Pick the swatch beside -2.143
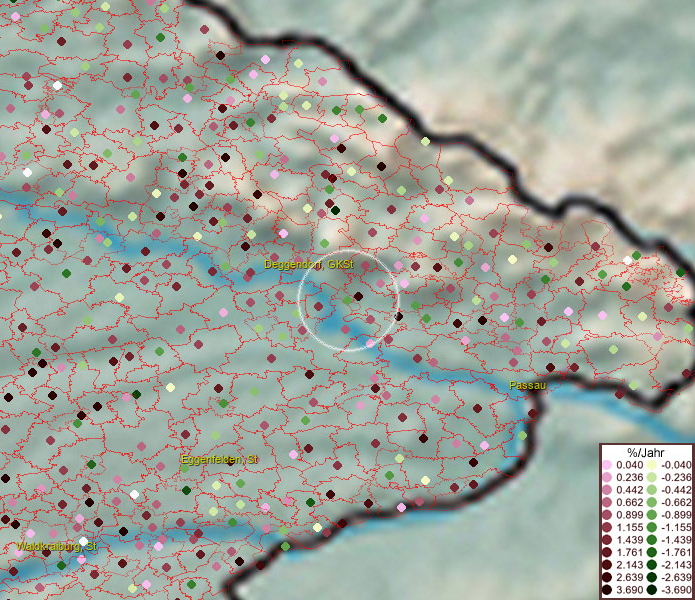 click(652, 565)
